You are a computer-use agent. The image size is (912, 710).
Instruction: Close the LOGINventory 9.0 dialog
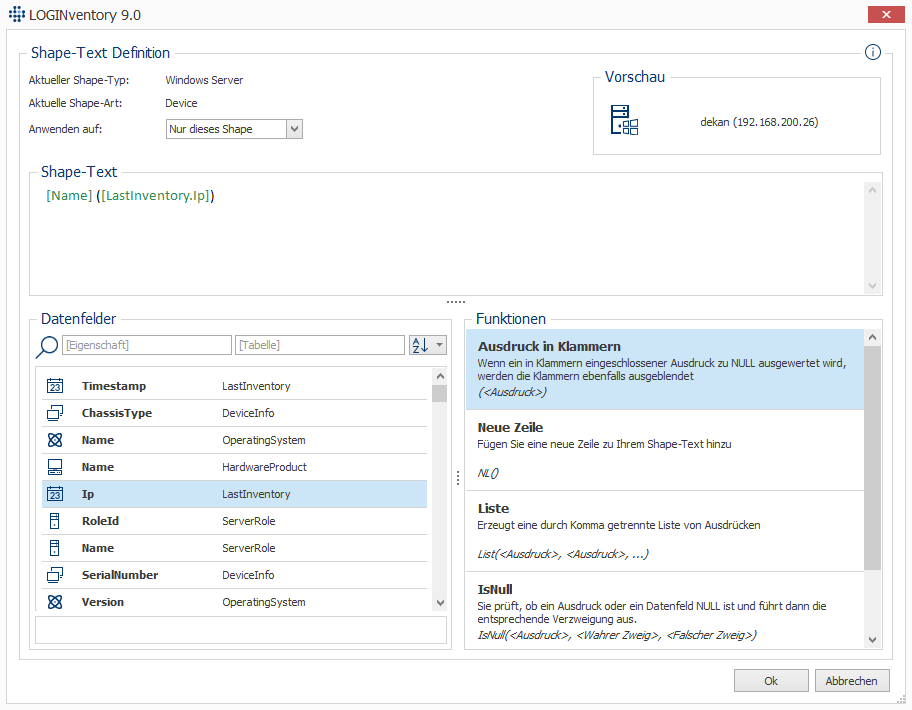click(x=886, y=15)
